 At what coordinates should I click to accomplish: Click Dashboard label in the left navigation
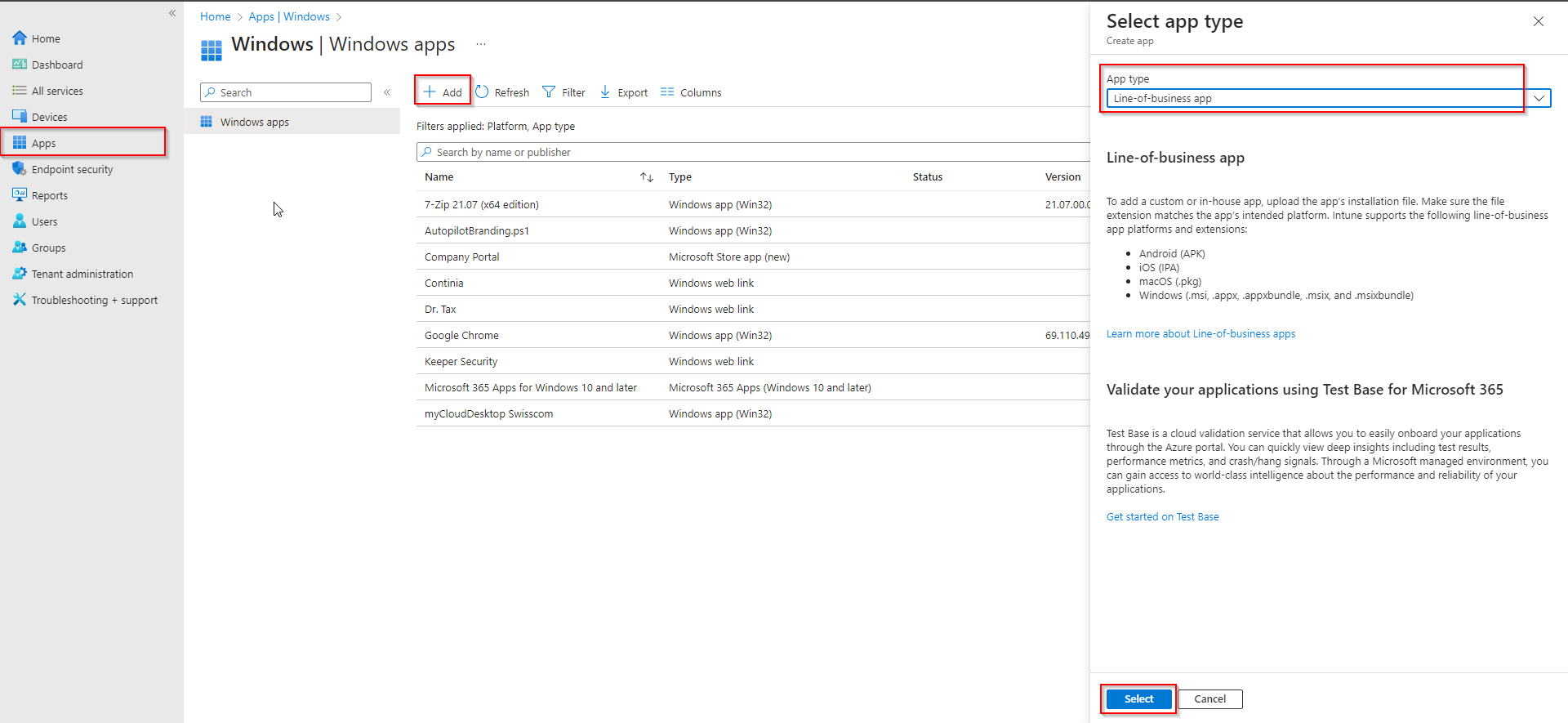click(x=57, y=65)
